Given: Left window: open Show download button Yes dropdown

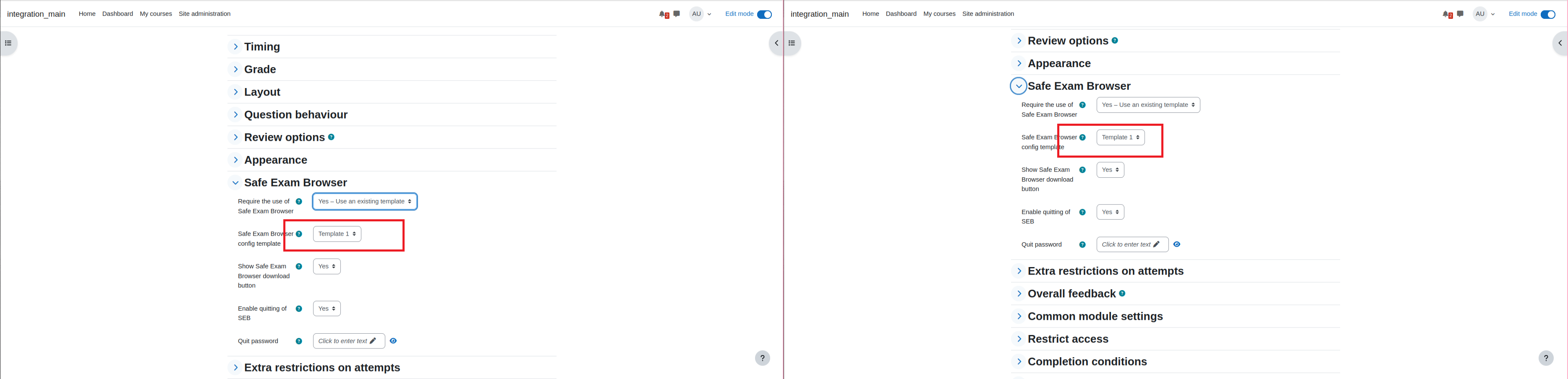Looking at the screenshot, I should click(x=327, y=267).
